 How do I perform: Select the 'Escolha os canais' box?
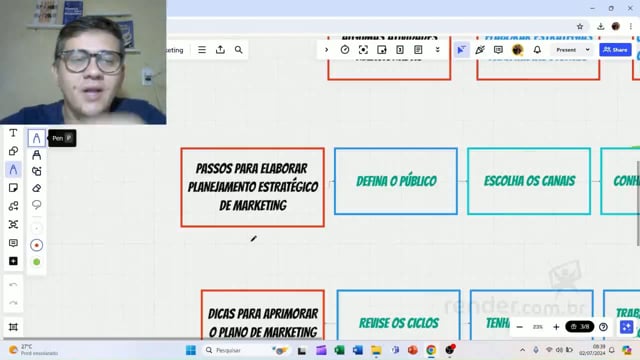click(529, 181)
